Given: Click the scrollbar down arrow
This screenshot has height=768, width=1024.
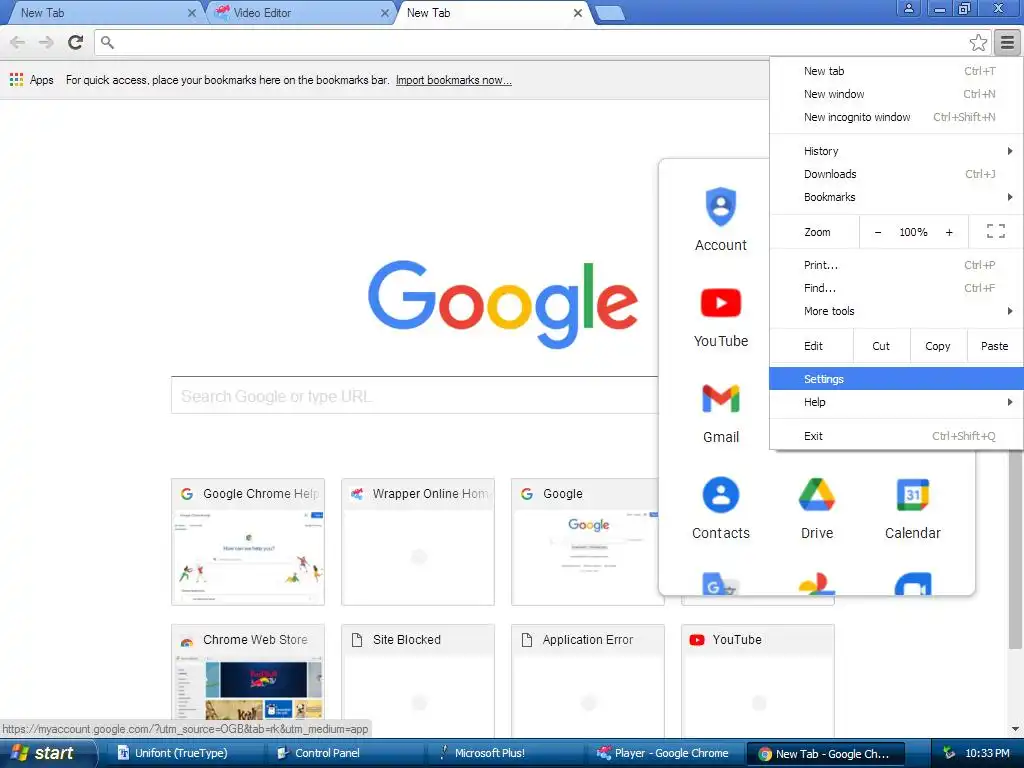Looking at the screenshot, I should click(1015, 728).
